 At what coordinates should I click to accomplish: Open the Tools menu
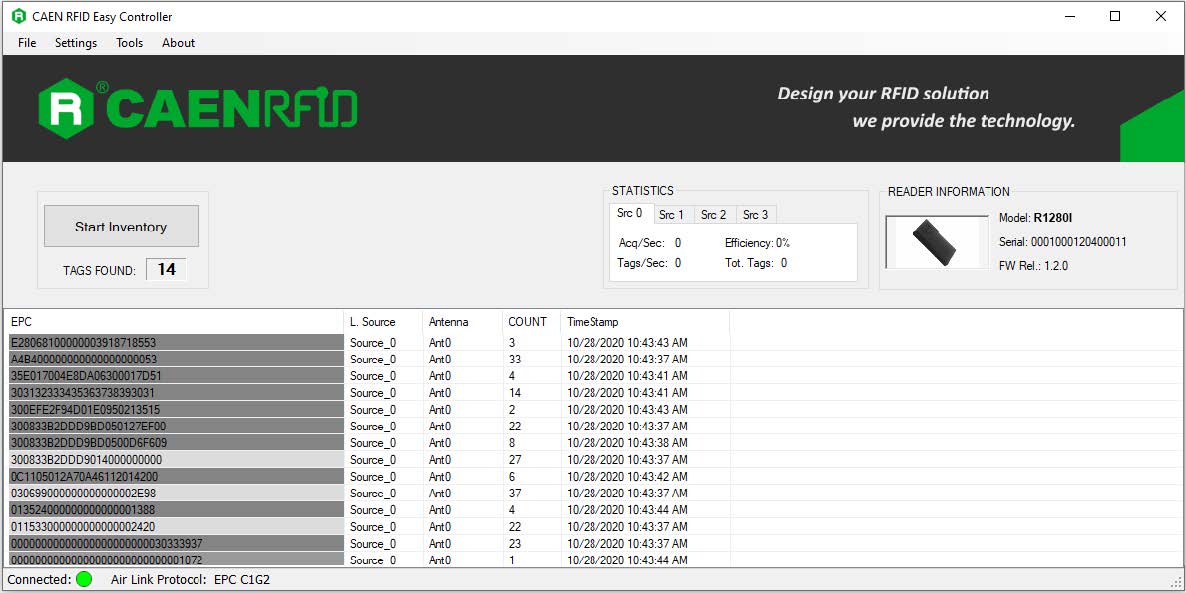(129, 43)
